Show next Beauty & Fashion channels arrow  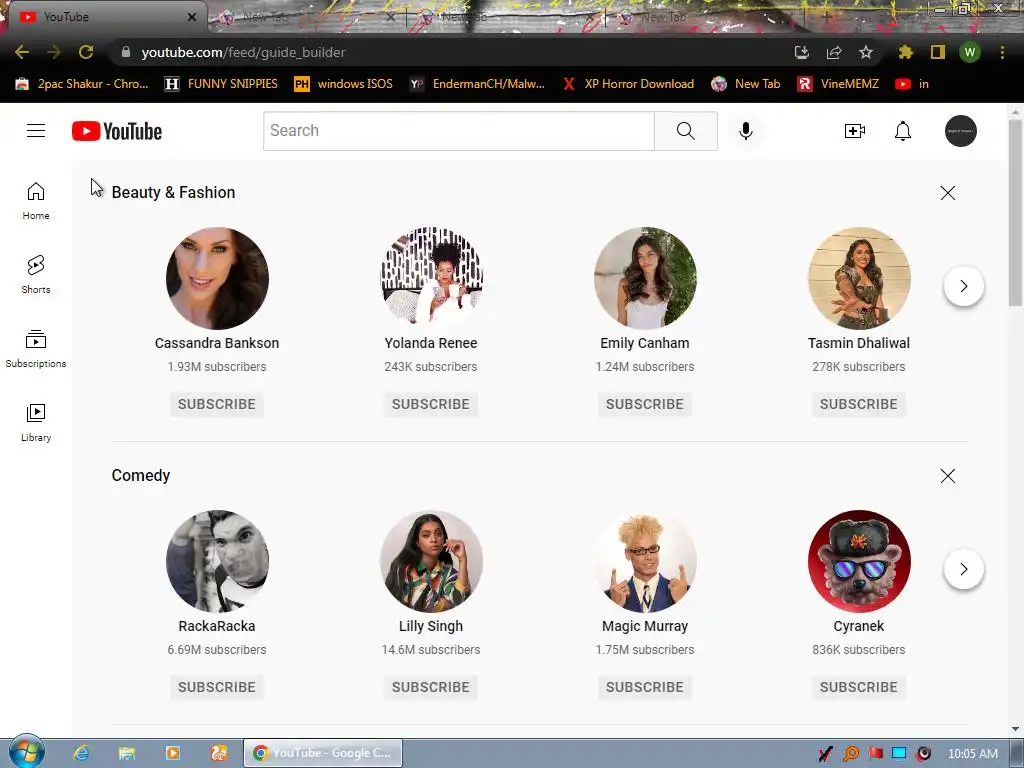[963, 286]
